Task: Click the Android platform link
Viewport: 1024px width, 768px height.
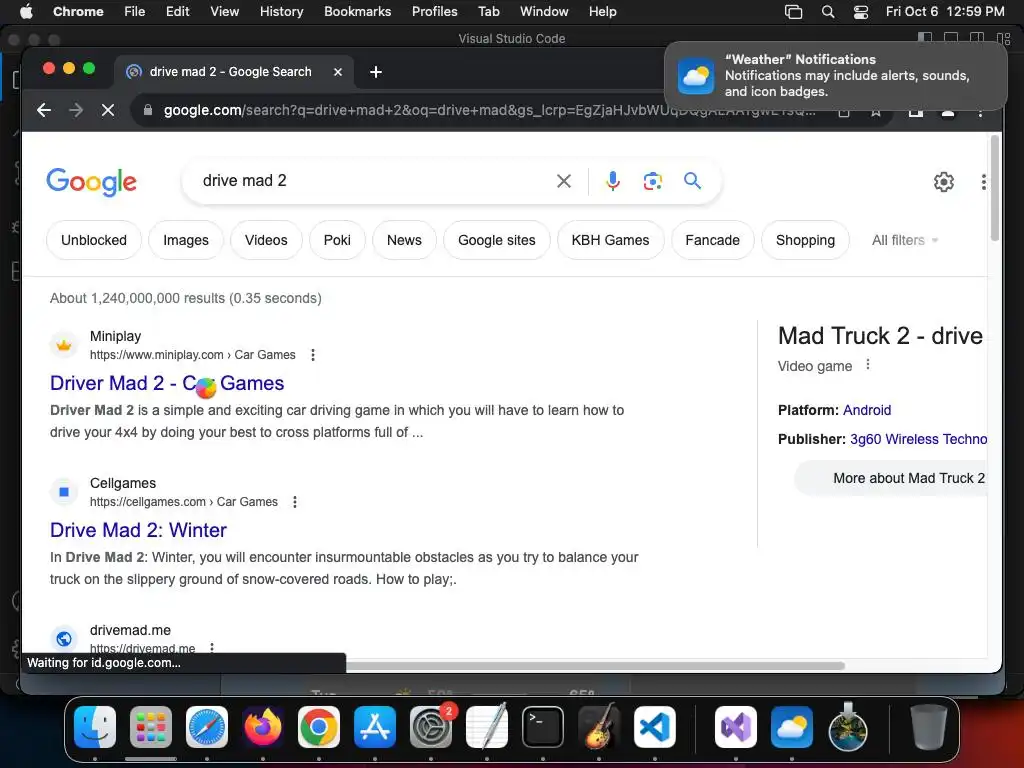Action: [x=867, y=410]
